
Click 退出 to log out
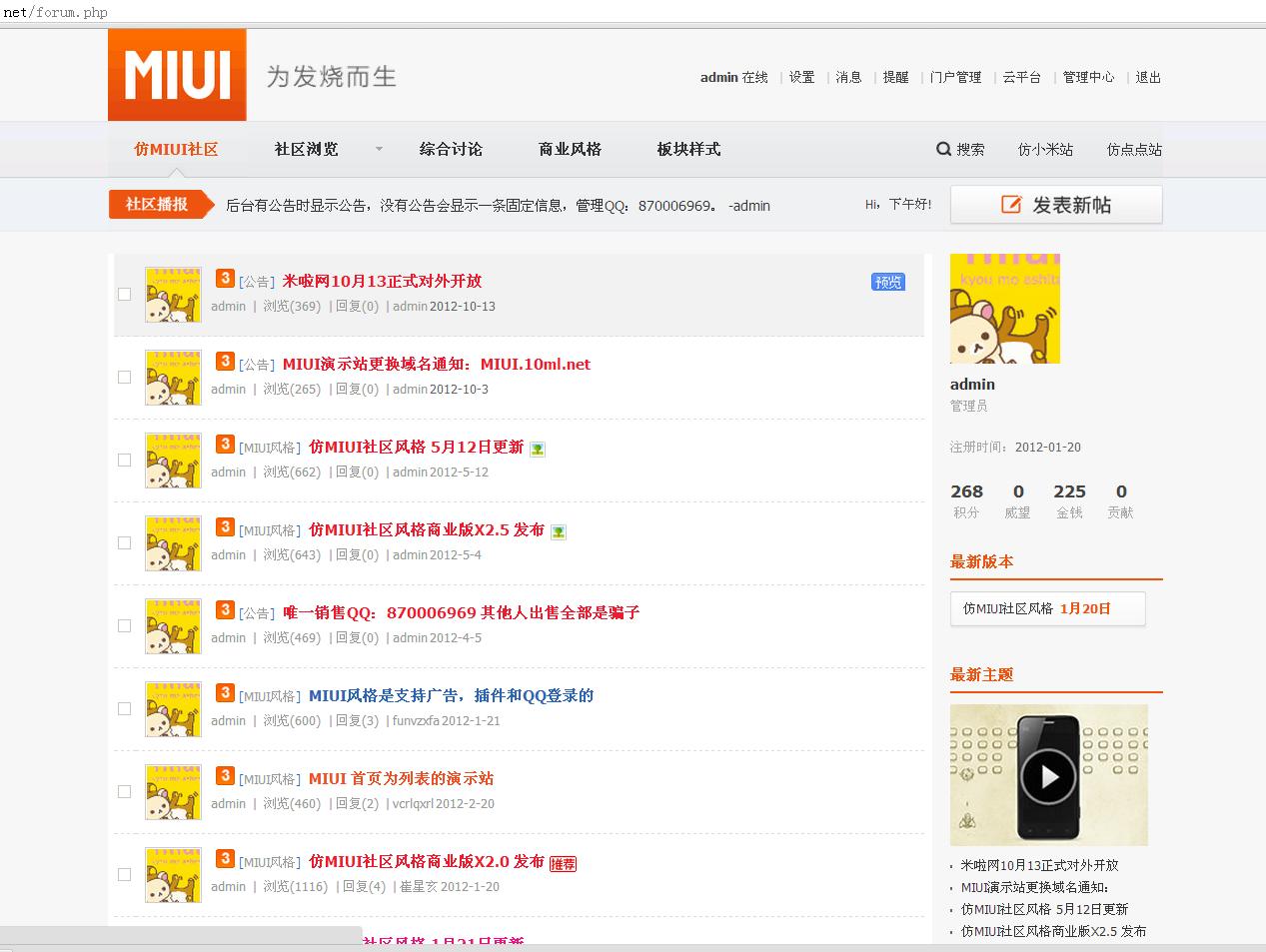click(1148, 77)
